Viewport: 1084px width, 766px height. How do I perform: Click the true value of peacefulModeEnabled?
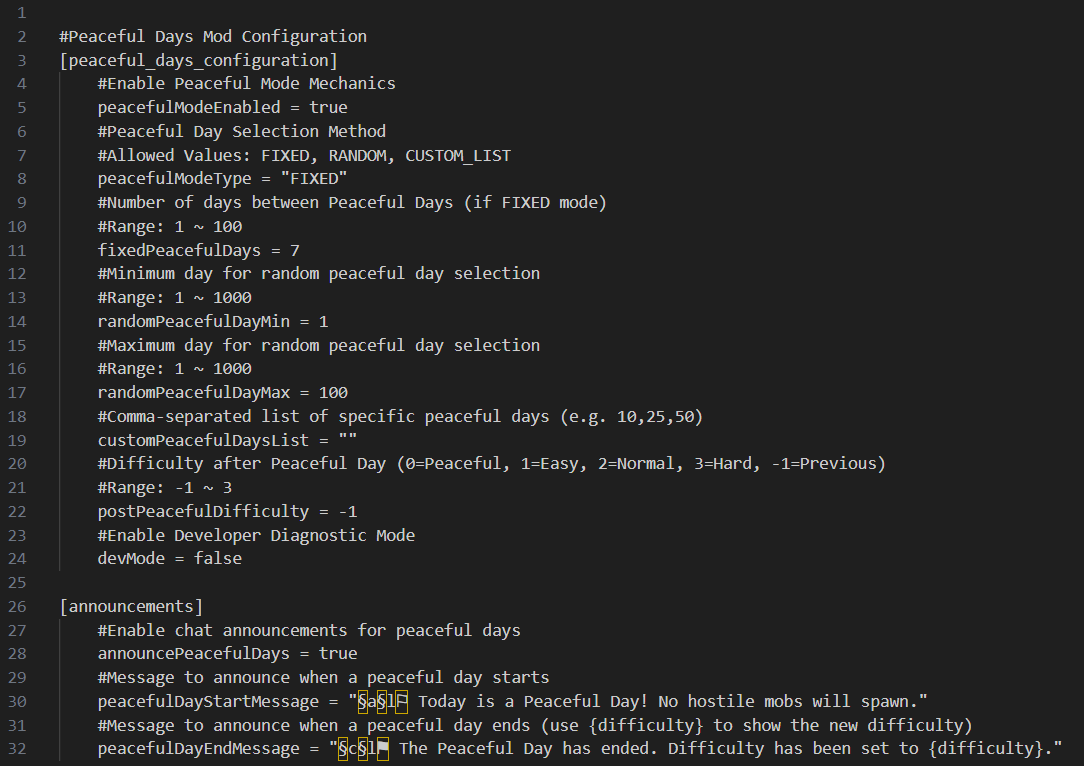coord(328,107)
